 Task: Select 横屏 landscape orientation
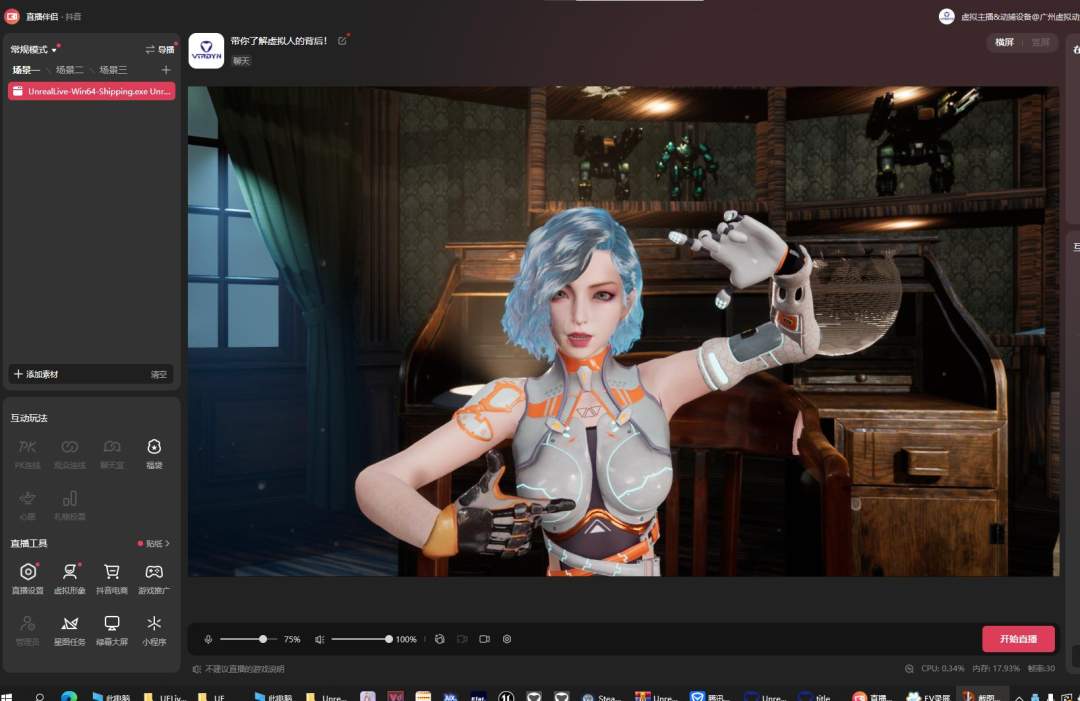[1004, 42]
